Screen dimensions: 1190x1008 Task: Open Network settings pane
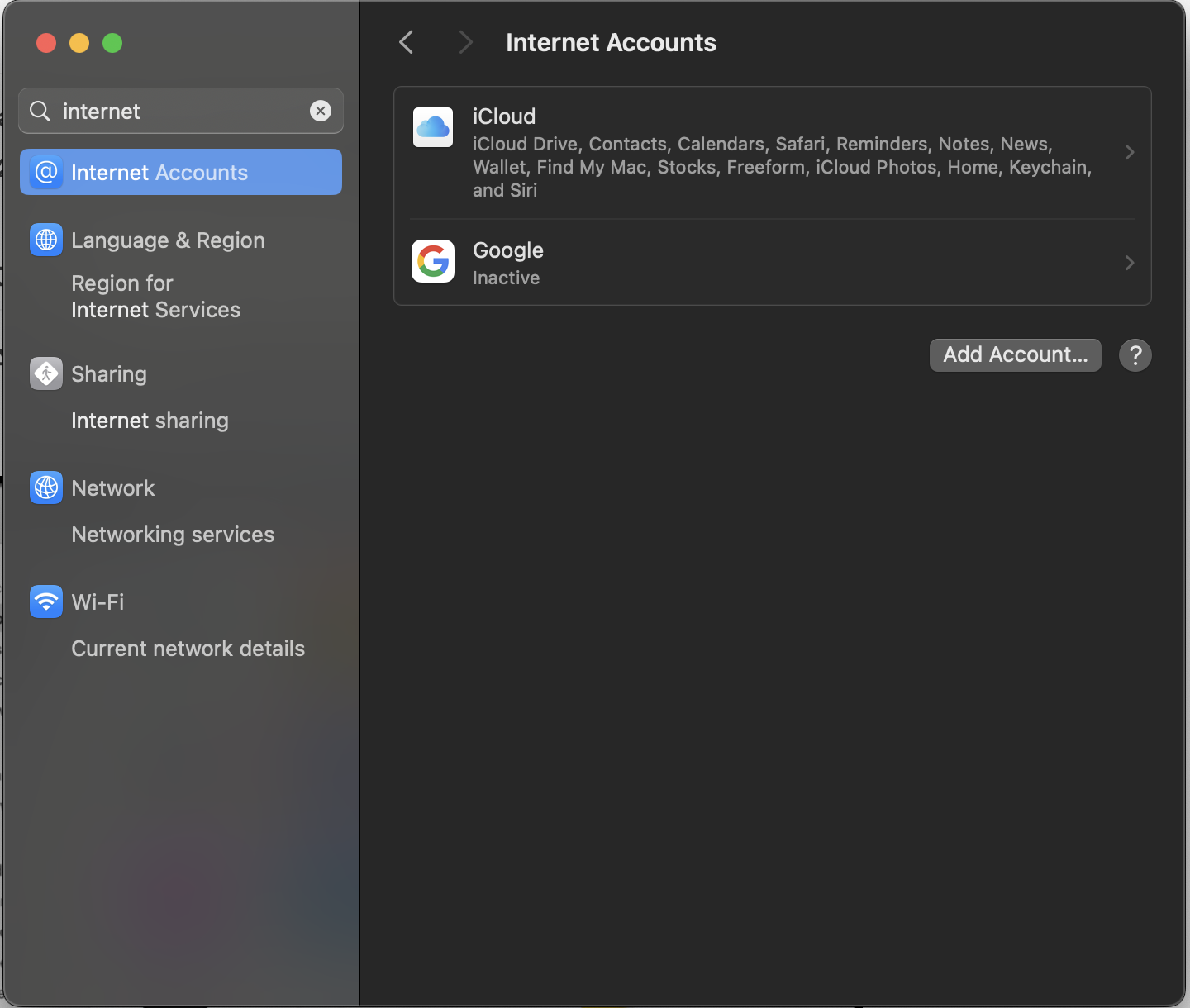point(113,488)
